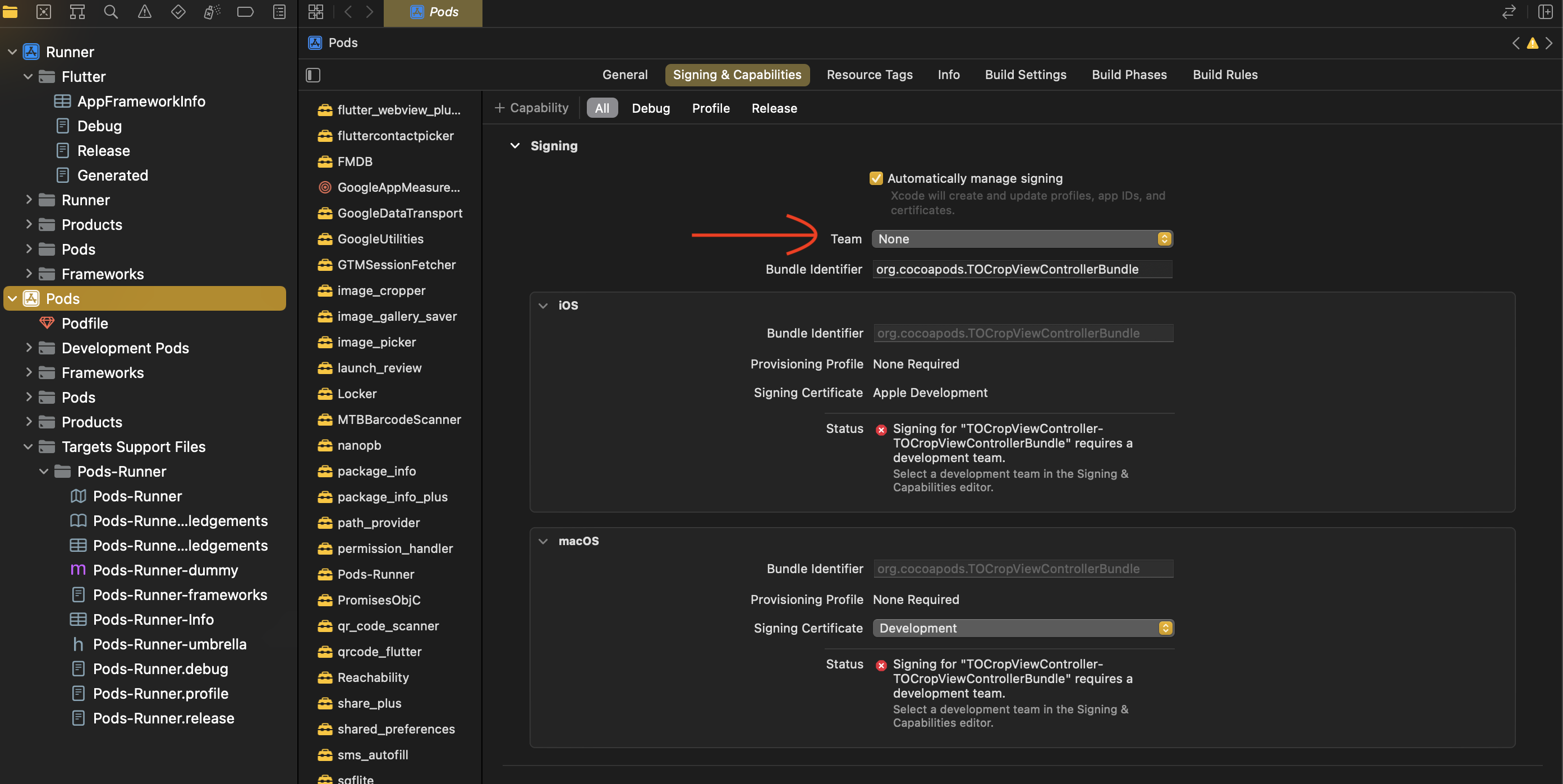Select the Podfile in the navigator

tap(85, 323)
